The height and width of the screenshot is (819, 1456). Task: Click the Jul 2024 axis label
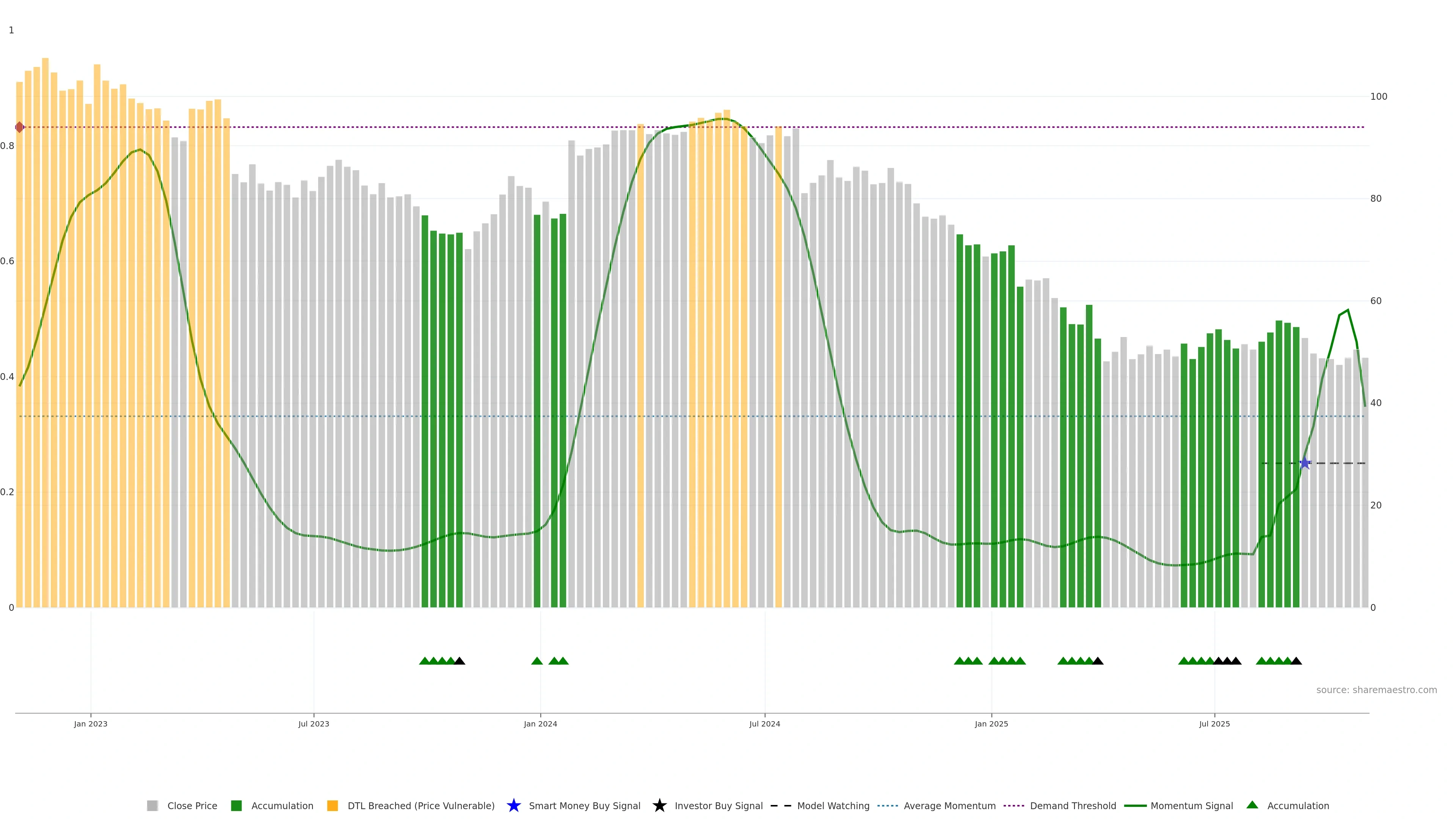click(x=765, y=724)
